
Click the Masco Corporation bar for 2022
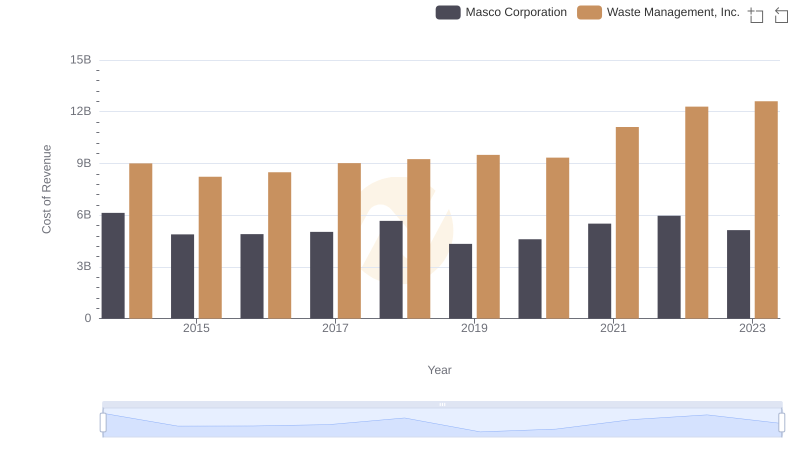tap(669, 267)
